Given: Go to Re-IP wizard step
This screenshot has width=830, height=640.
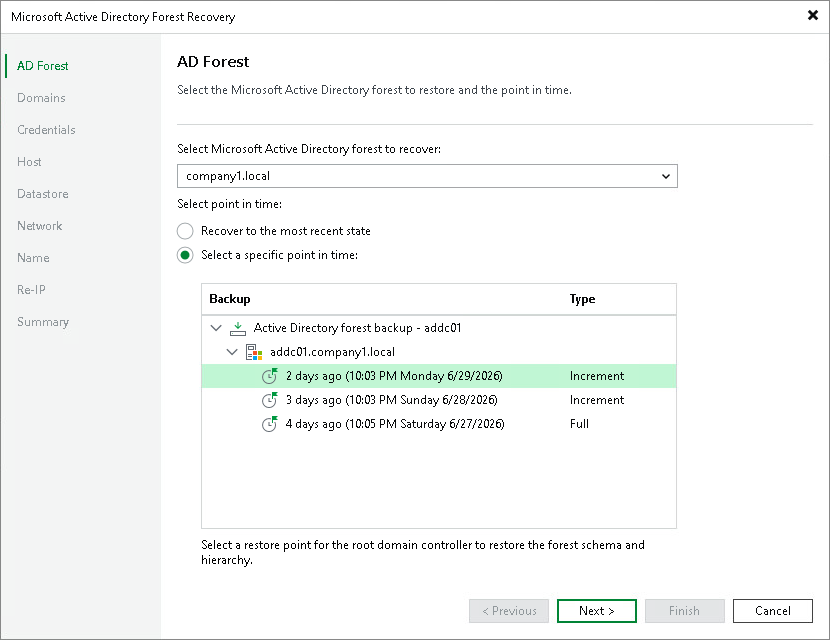Looking at the screenshot, I should (x=31, y=290).
